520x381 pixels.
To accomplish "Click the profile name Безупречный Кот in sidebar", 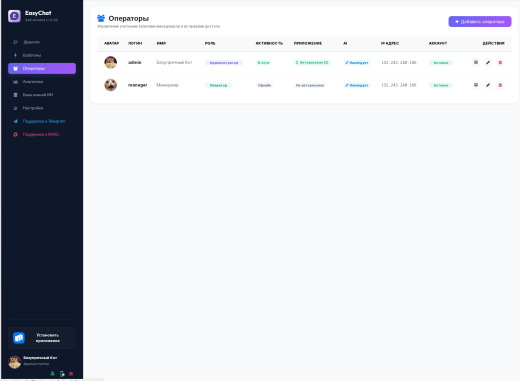I will pos(40,358).
